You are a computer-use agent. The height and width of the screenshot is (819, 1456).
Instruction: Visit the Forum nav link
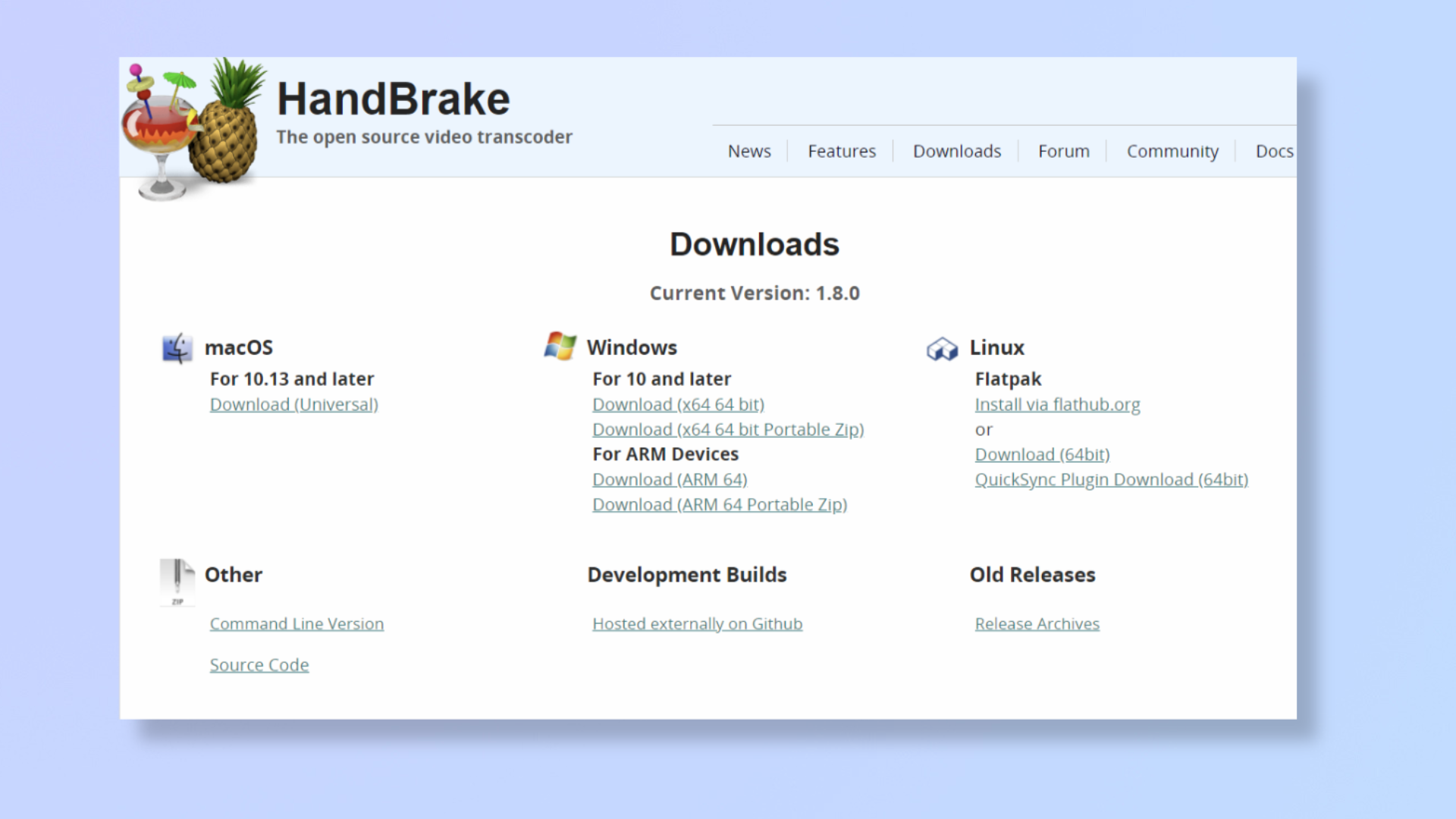click(x=1064, y=151)
